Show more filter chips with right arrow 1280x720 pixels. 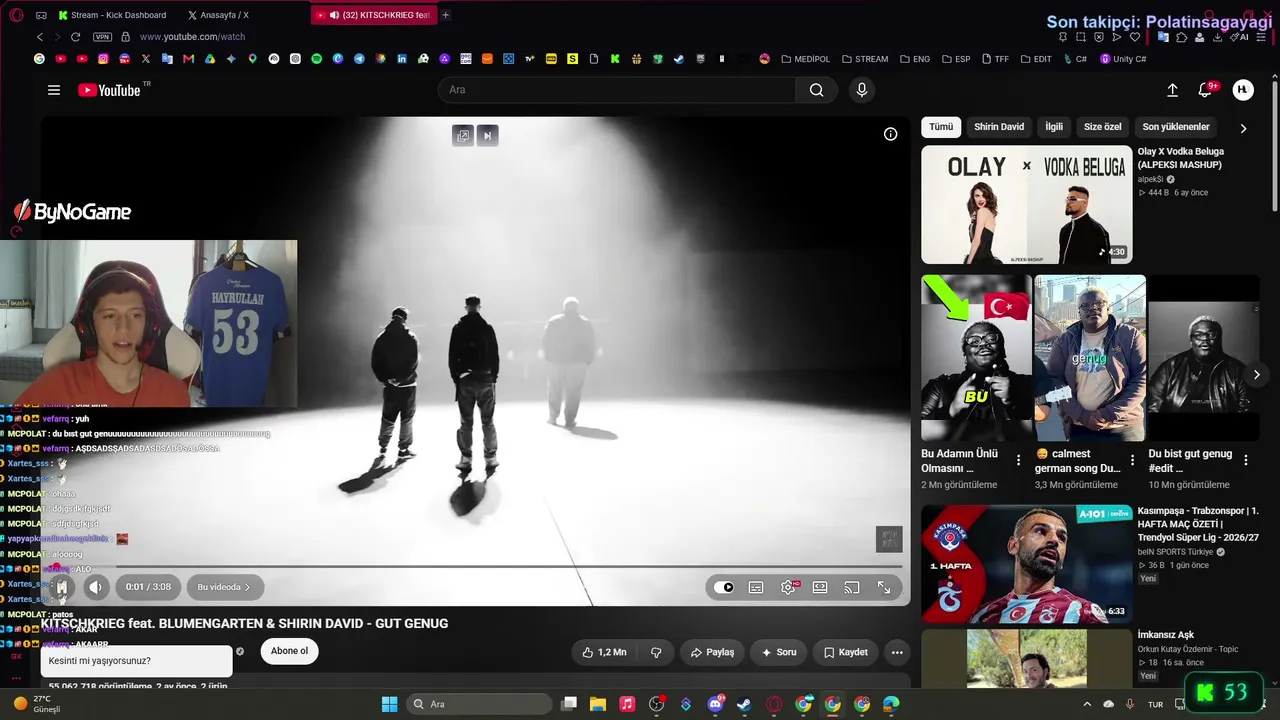[x=1243, y=128]
